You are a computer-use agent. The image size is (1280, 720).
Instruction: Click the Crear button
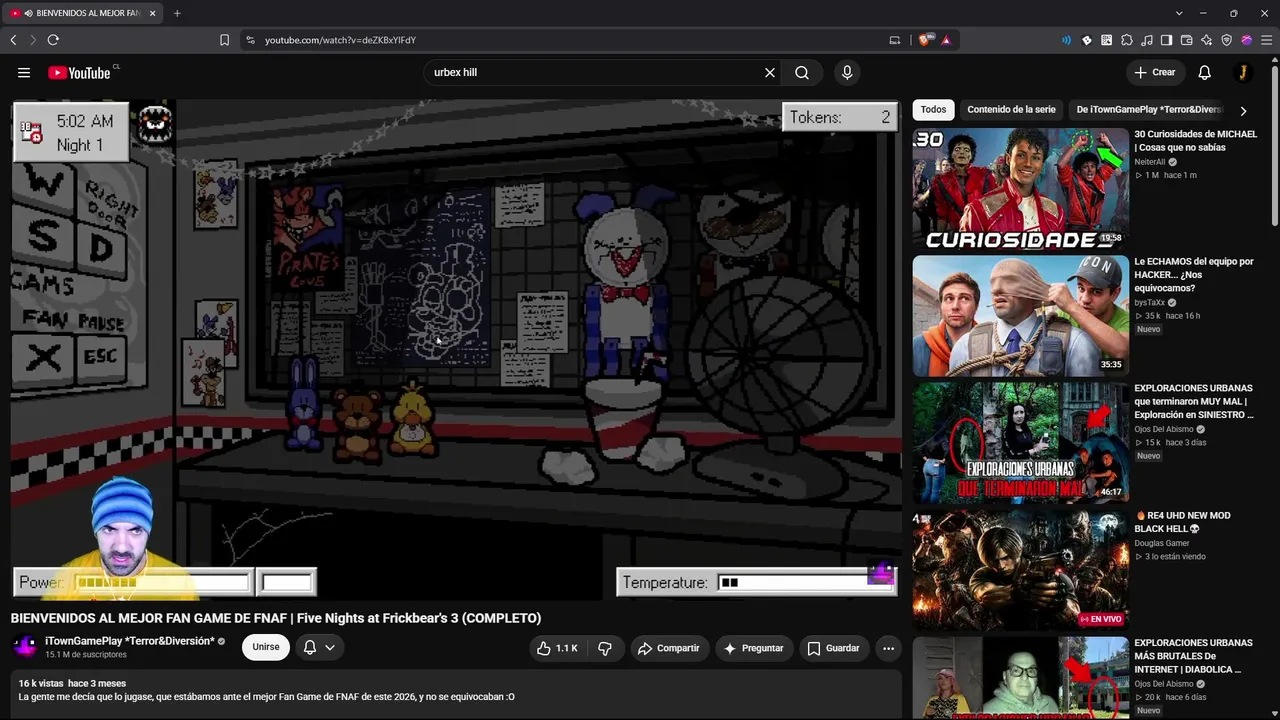click(x=1155, y=72)
